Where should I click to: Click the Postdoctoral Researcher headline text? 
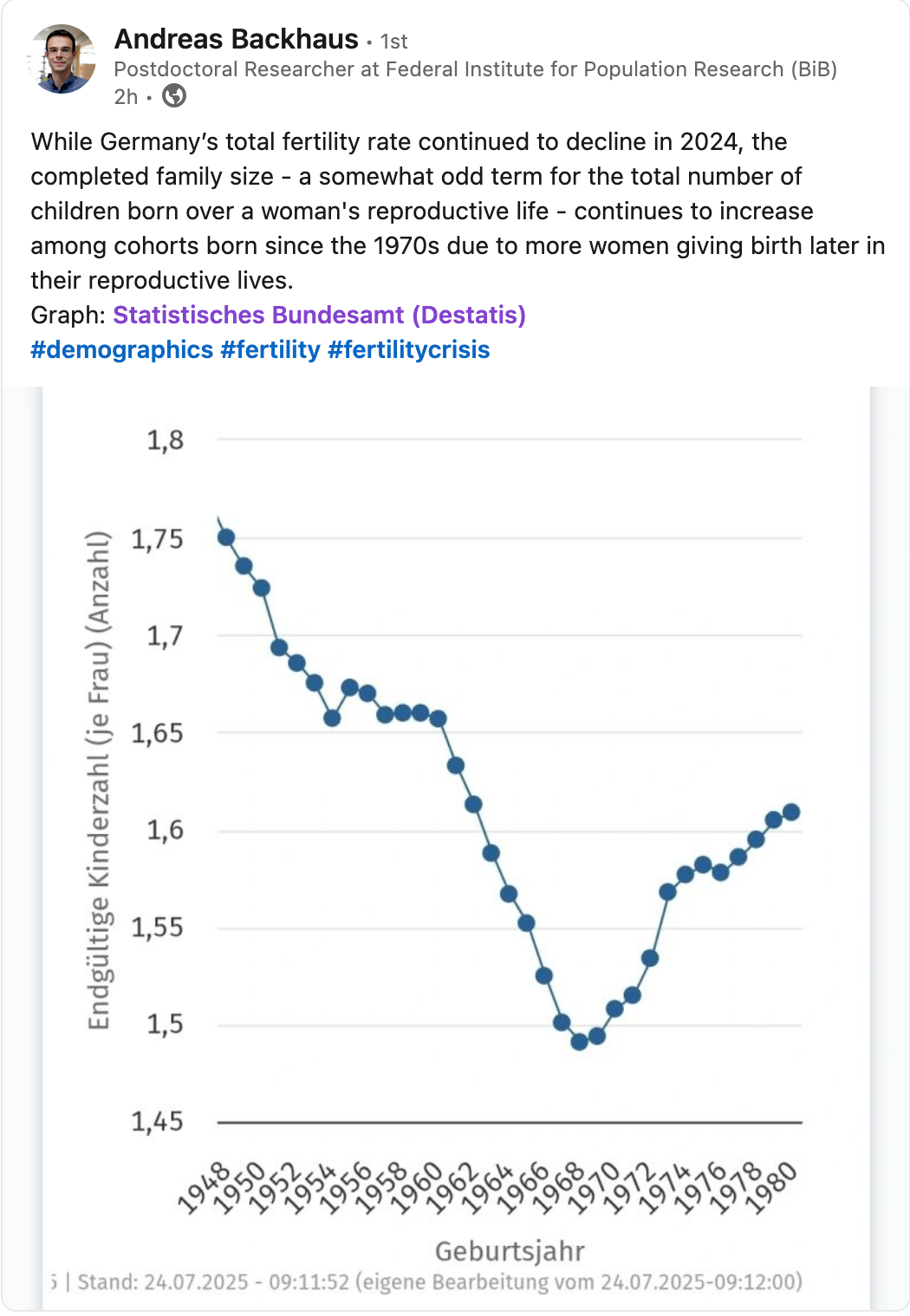pyautogui.click(x=475, y=69)
